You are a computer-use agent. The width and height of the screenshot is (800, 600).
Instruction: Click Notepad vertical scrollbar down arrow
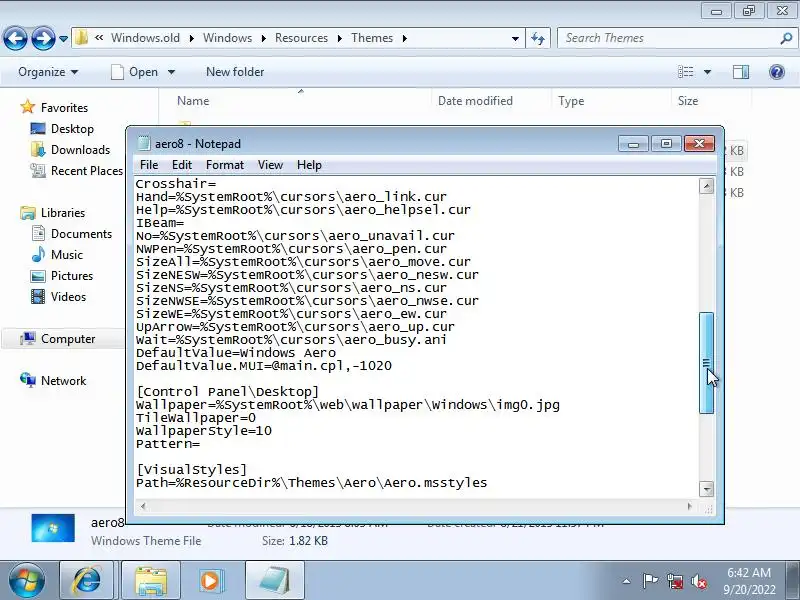click(707, 489)
